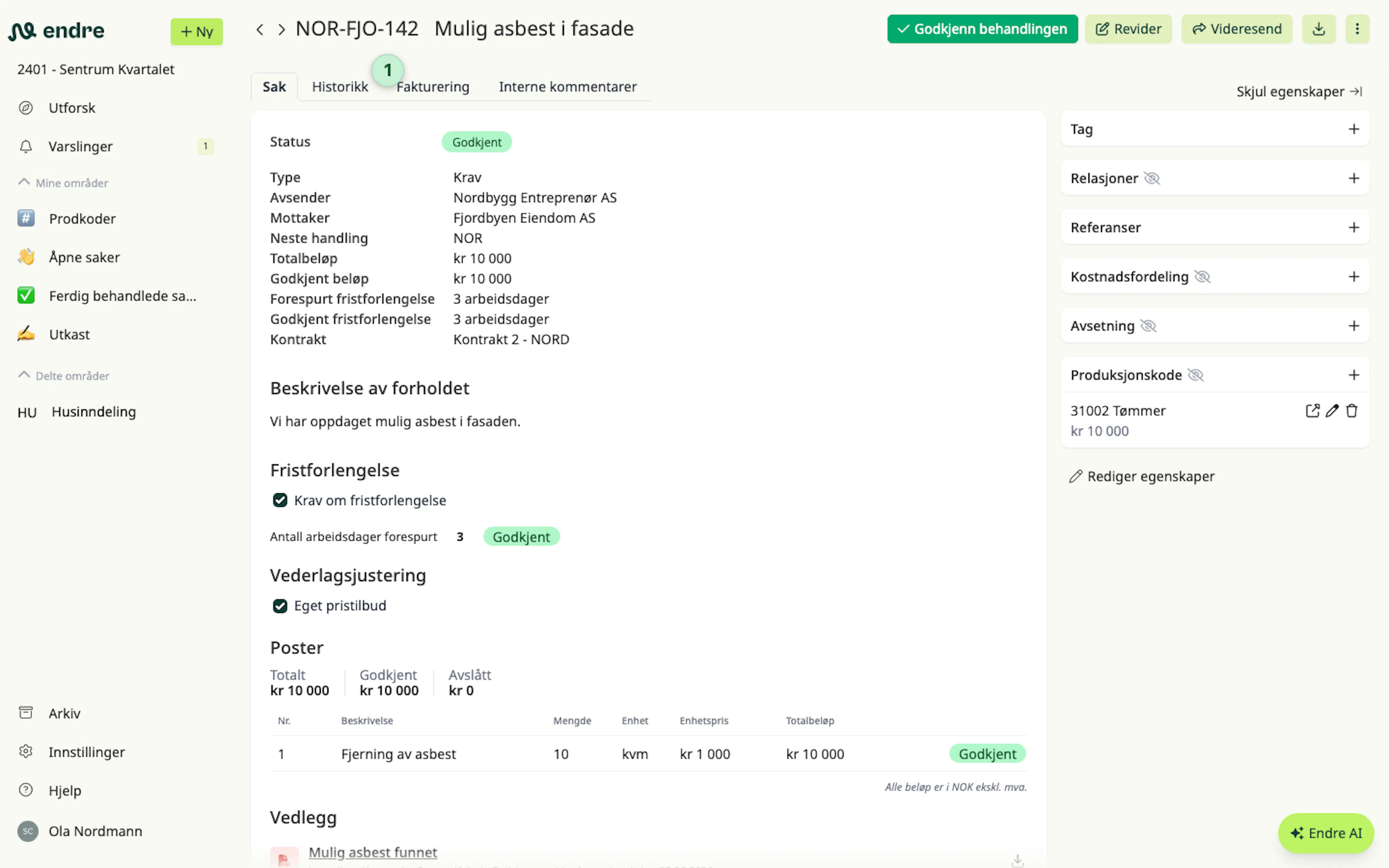This screenshot has height=868, width=1389.
Task: Click Fjordbyen Eiendom AS recipient value
Action: point(524,218)
